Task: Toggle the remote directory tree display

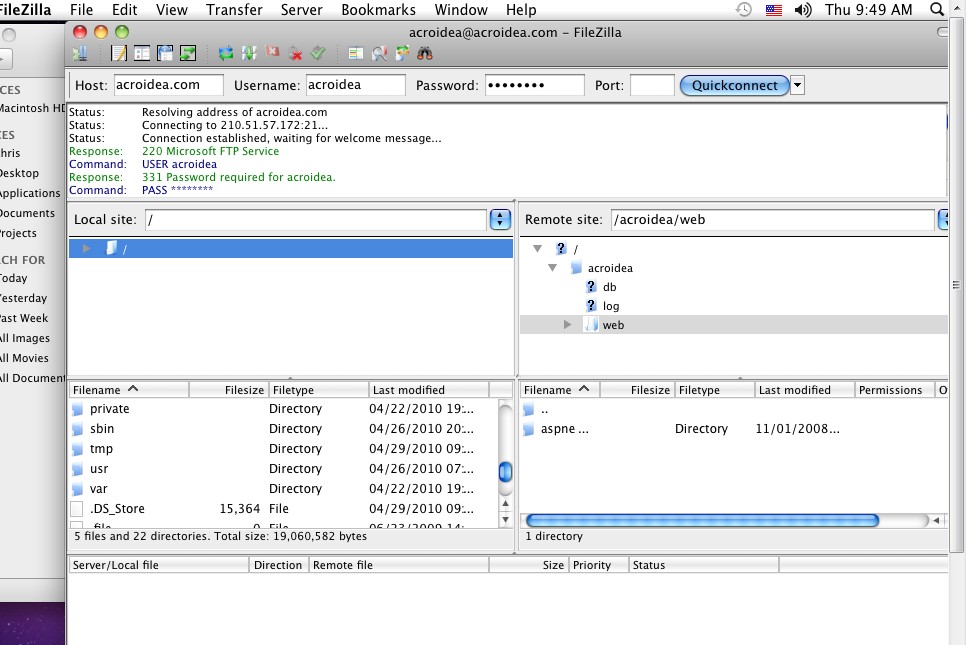Action: pyautogui.click(x=164, y=54)
